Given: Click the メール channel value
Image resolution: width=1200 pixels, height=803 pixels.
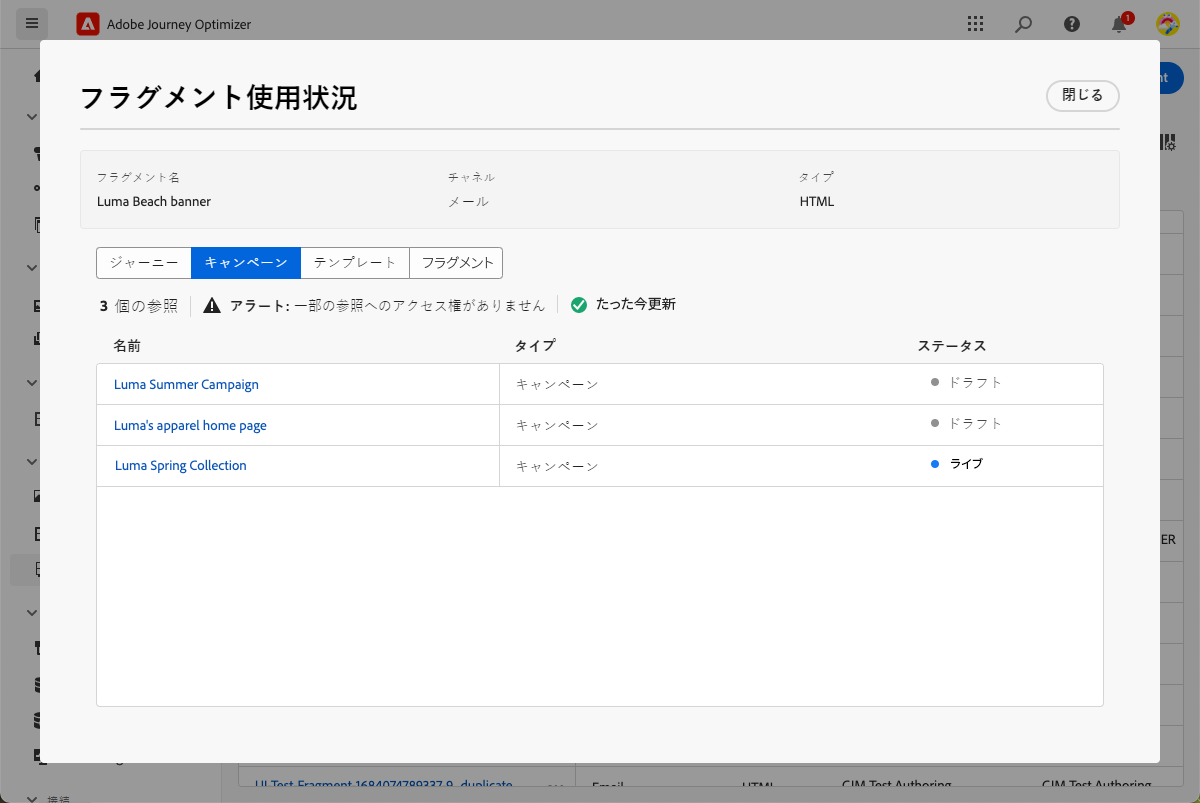Looking at the screenshot, I should [x=469, y=201].
